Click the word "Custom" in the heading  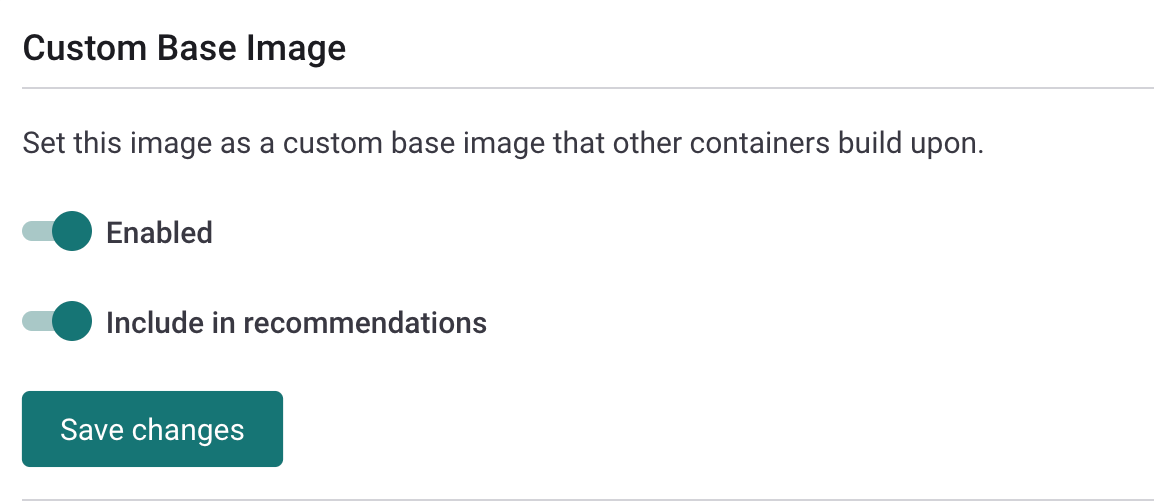(x=75, y=48)
